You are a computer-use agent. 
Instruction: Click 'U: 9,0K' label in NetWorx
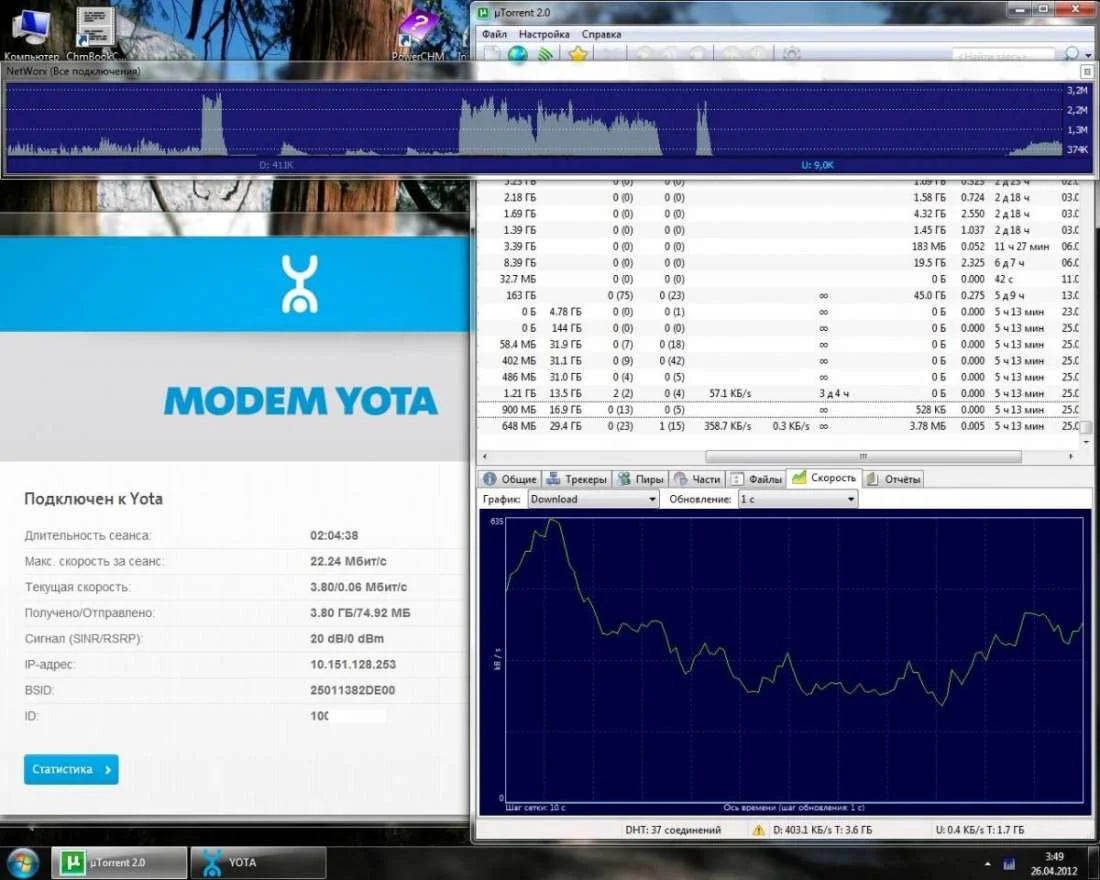pos(817,165)
